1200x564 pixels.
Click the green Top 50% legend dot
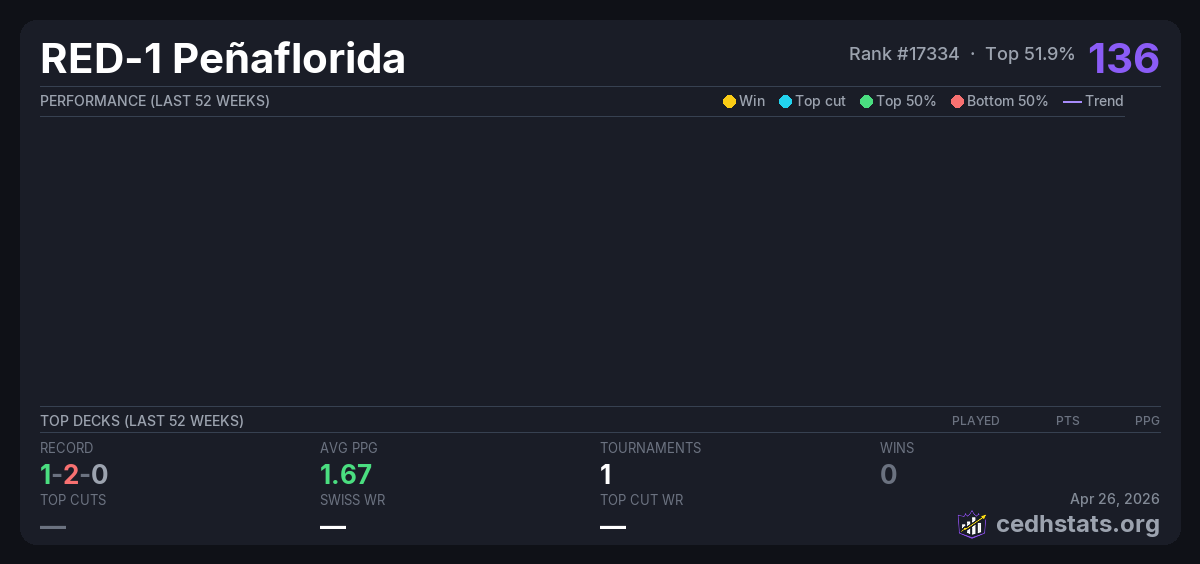pos(866,101)
